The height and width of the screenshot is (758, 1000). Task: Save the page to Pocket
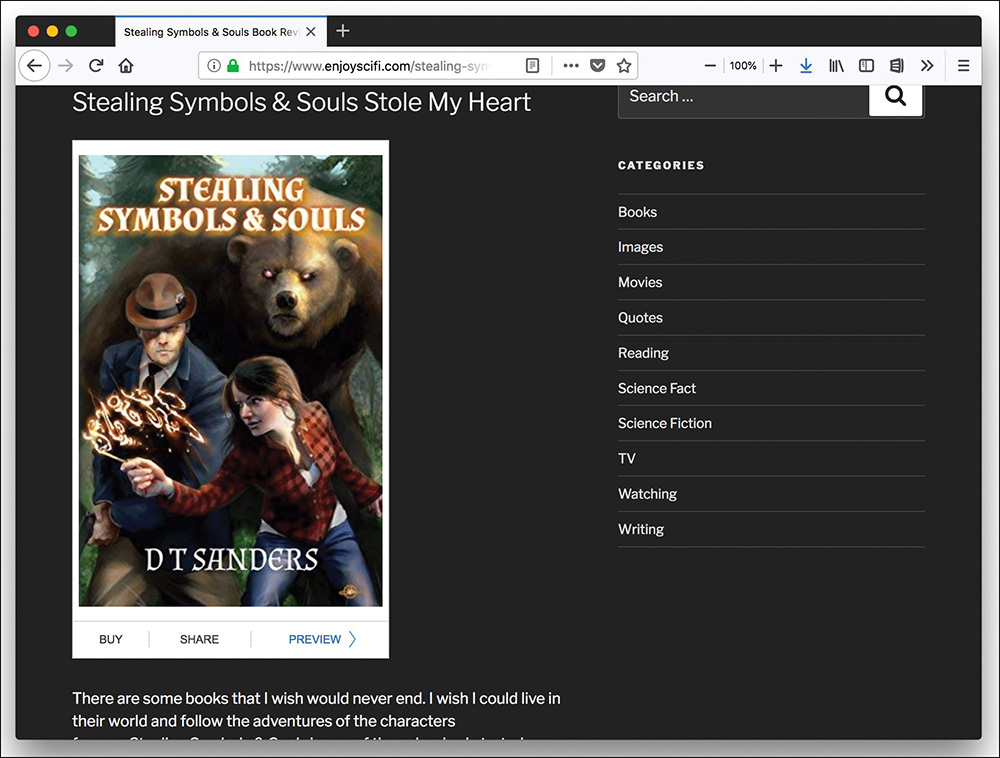597,64
